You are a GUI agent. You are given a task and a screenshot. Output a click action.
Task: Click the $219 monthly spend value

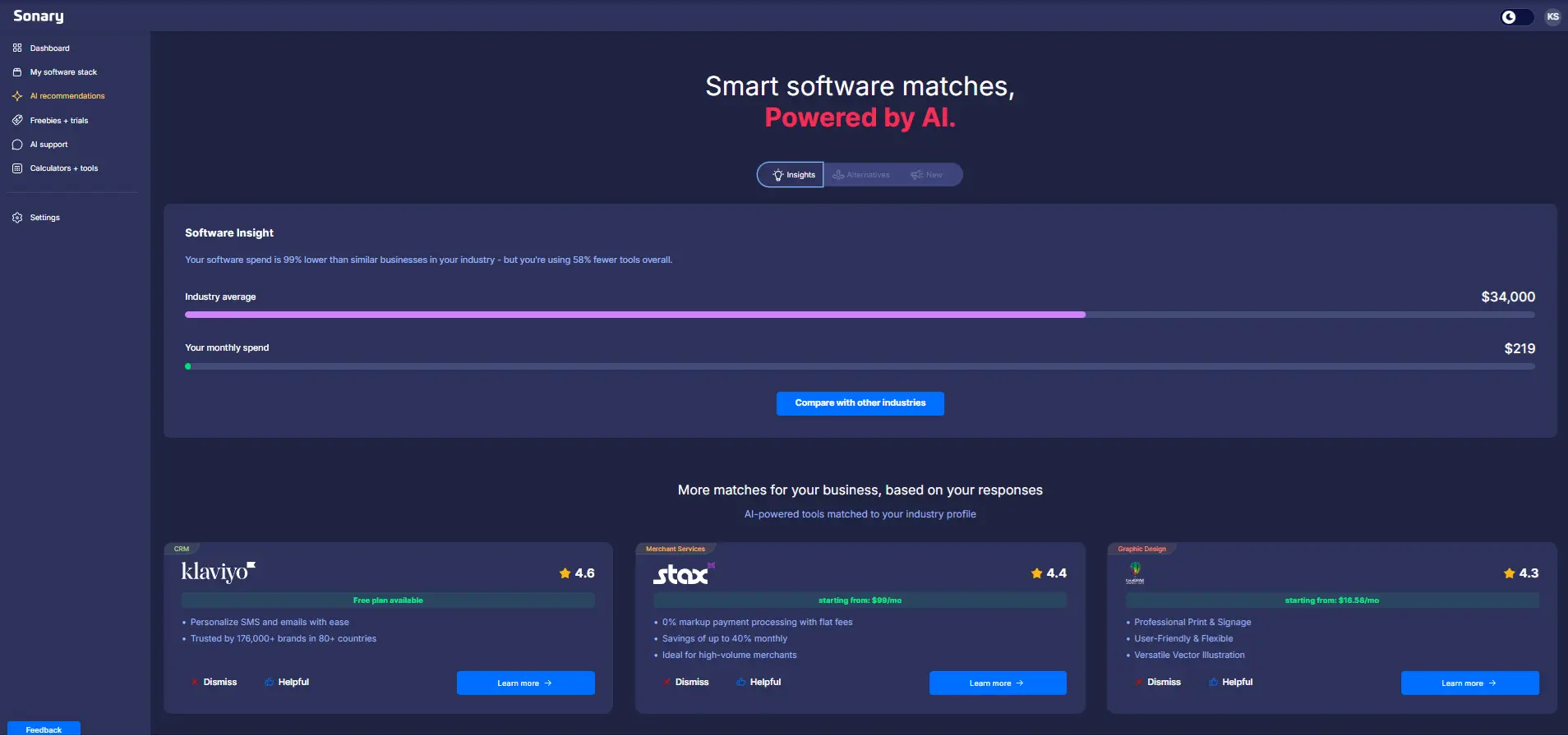[x=1520, y=348]
